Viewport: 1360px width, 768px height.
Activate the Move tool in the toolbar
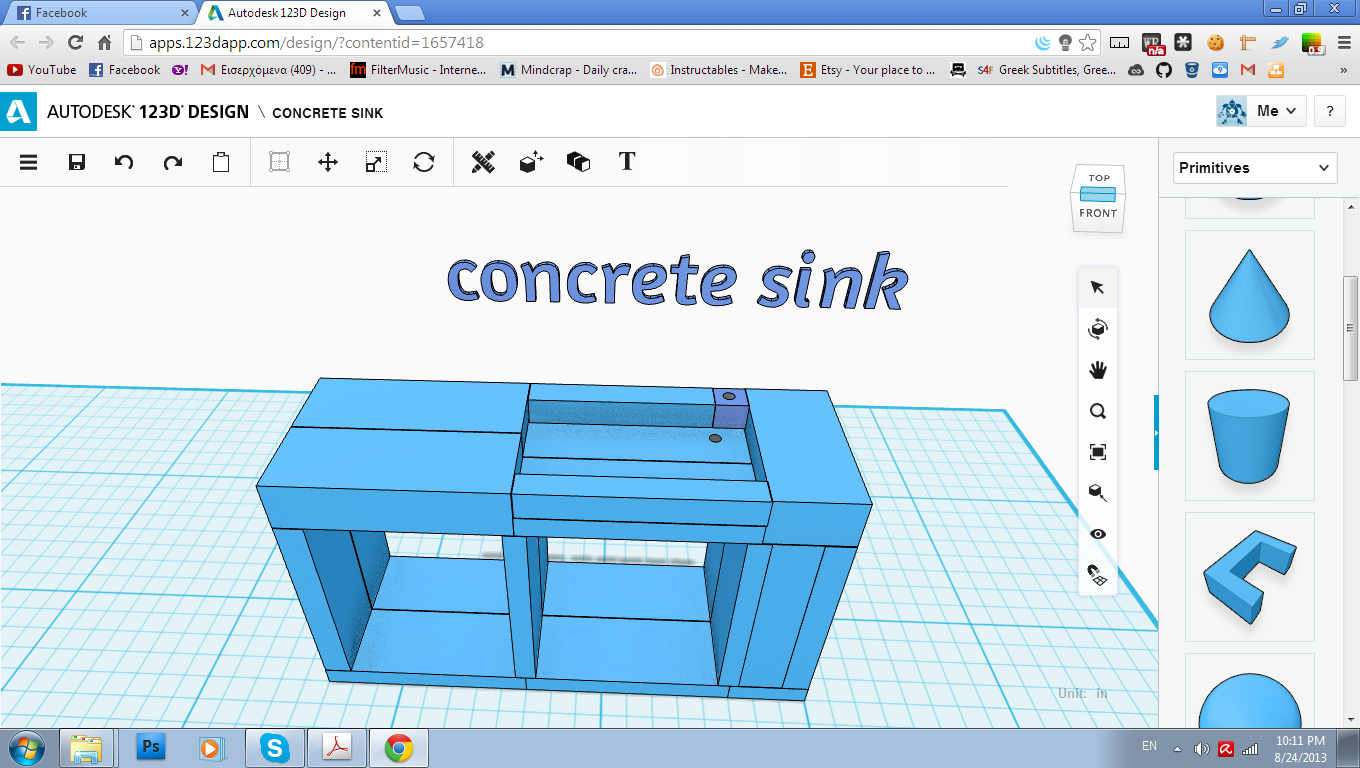pyautogui.click(x=328, y=161)
